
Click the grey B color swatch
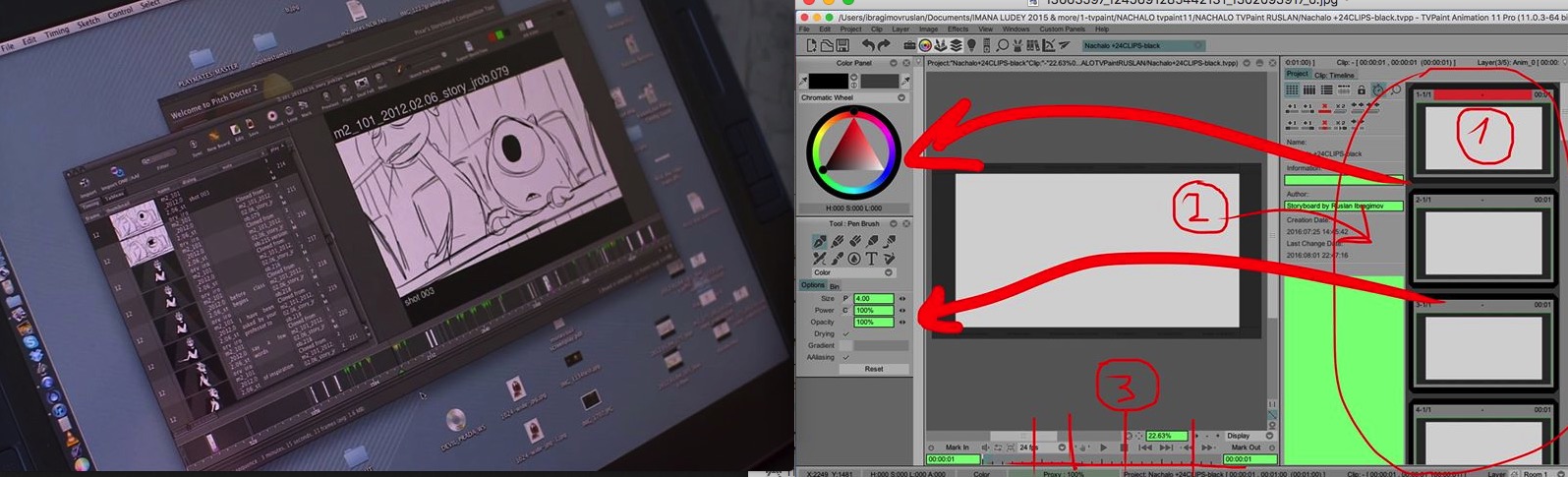pyautogui.click(x=880, y=81)
